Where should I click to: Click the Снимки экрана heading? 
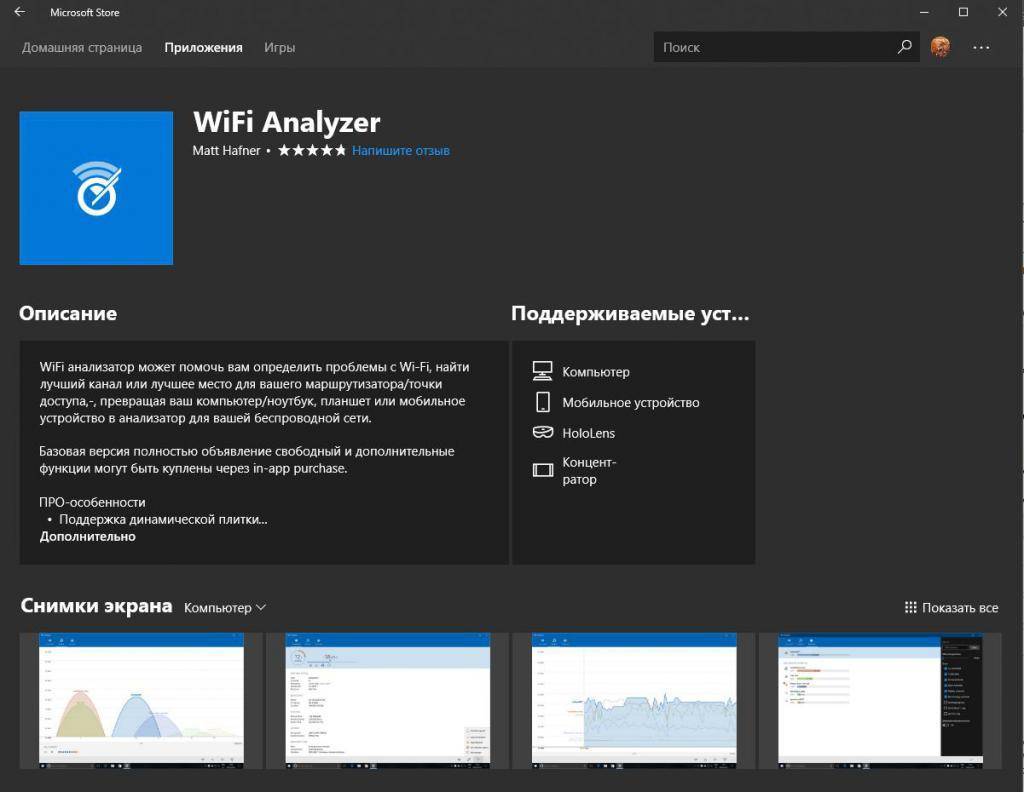96,606
